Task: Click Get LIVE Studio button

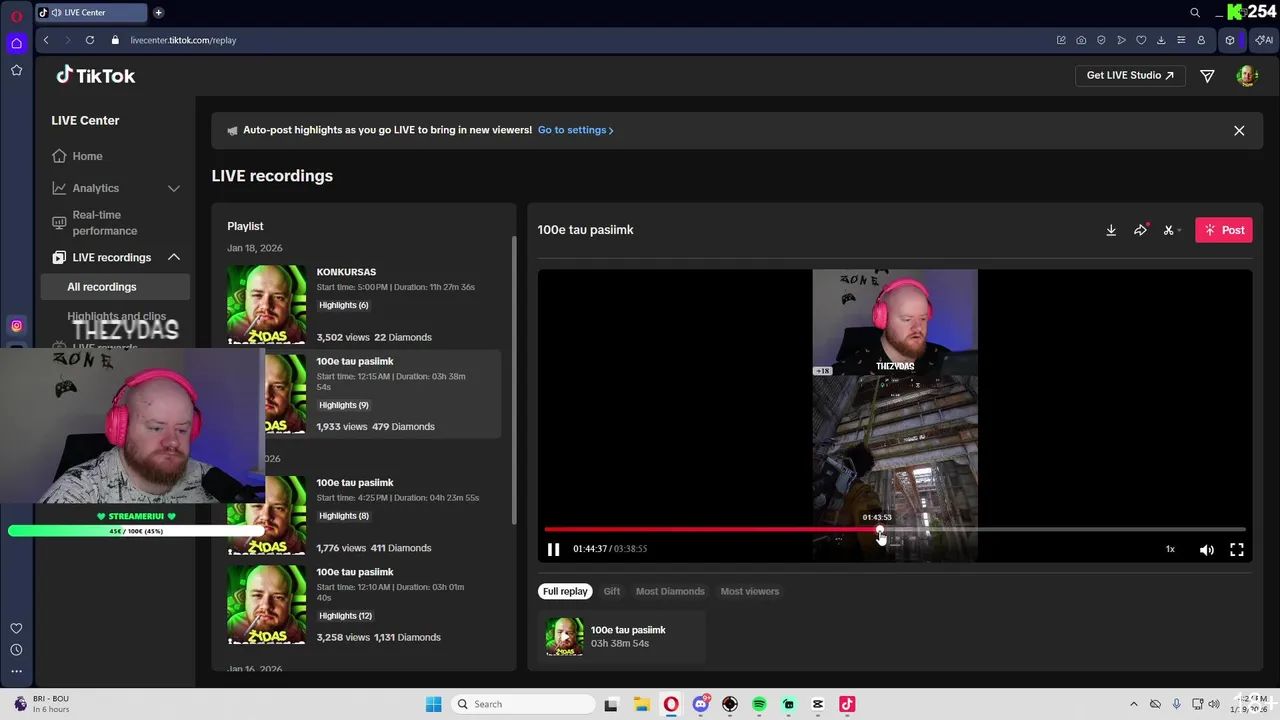Action: [1130, 75]
